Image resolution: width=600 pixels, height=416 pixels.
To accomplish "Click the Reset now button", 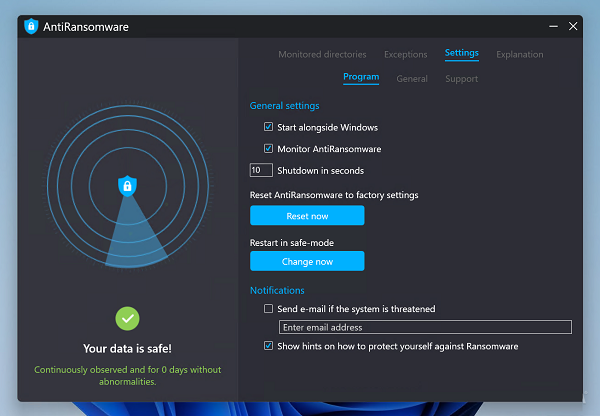I will point(307,215).
